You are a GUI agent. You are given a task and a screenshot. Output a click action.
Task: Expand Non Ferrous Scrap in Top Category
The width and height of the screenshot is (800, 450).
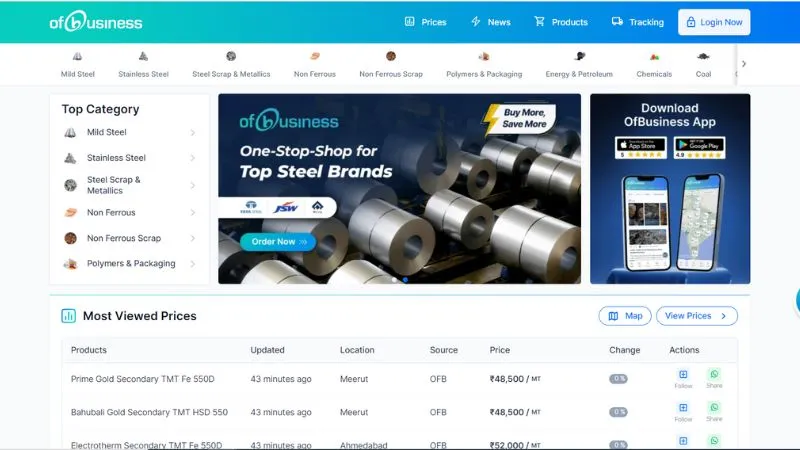point(193,238)
